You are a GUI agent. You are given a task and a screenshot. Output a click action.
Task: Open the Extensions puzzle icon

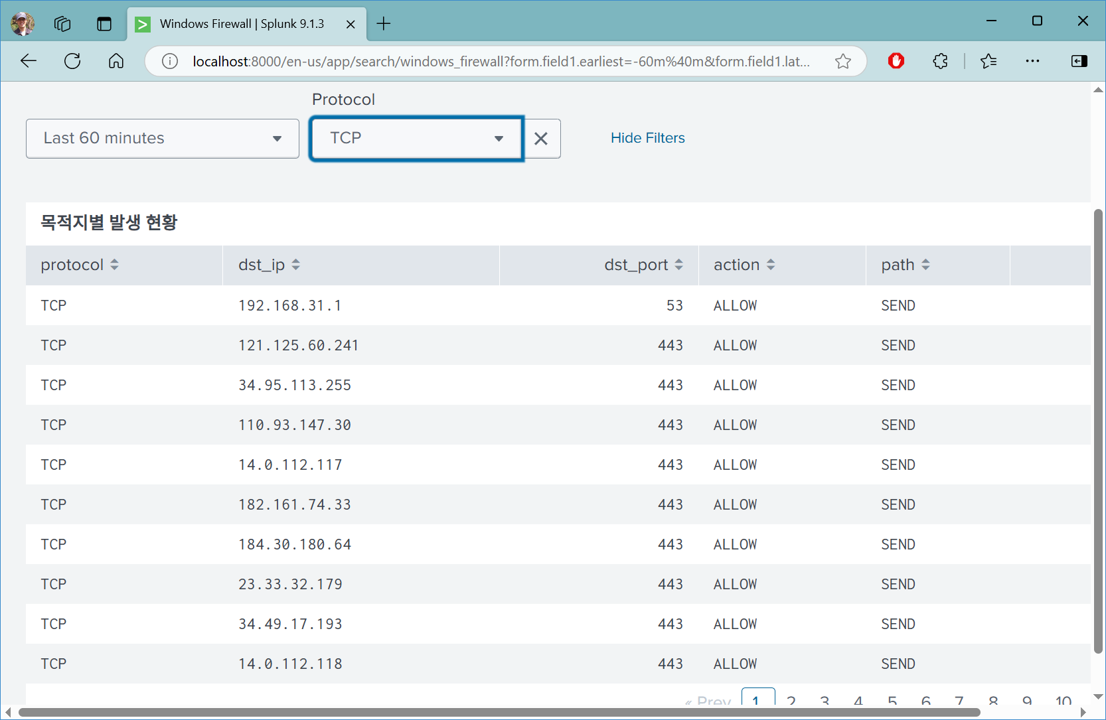click(940, 61)
